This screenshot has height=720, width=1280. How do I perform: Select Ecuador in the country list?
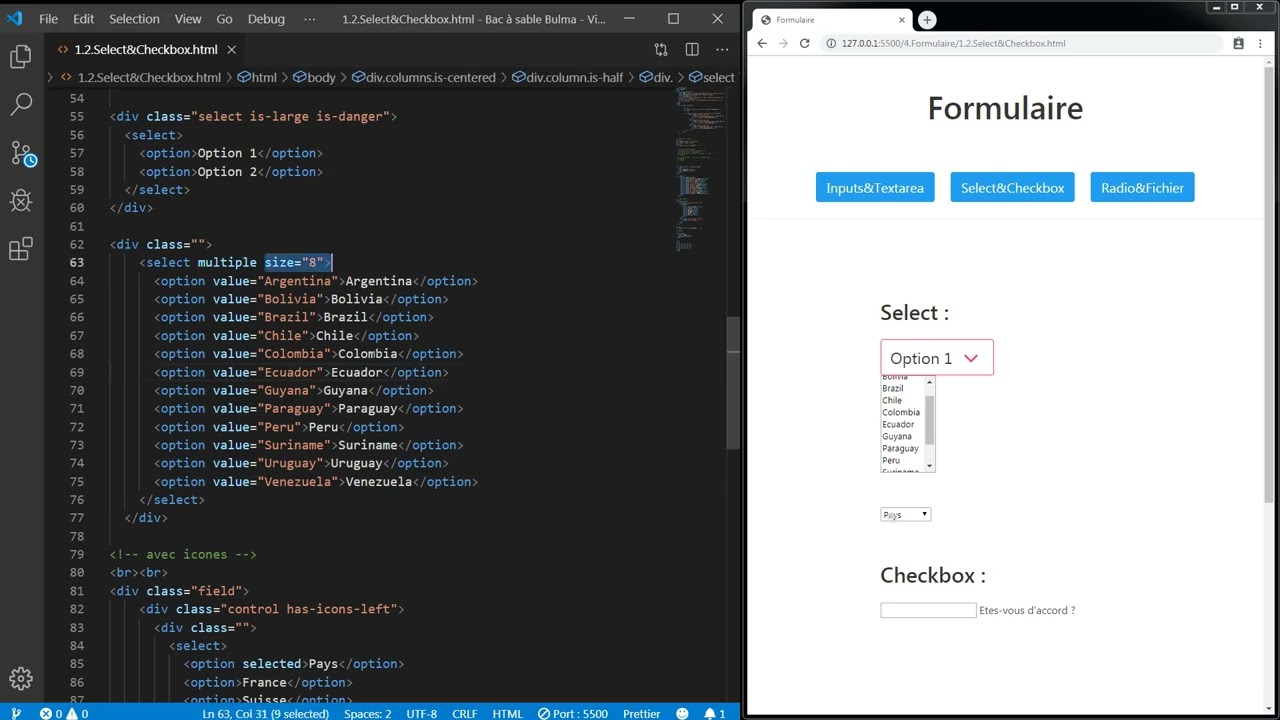(x=898, y=424)
